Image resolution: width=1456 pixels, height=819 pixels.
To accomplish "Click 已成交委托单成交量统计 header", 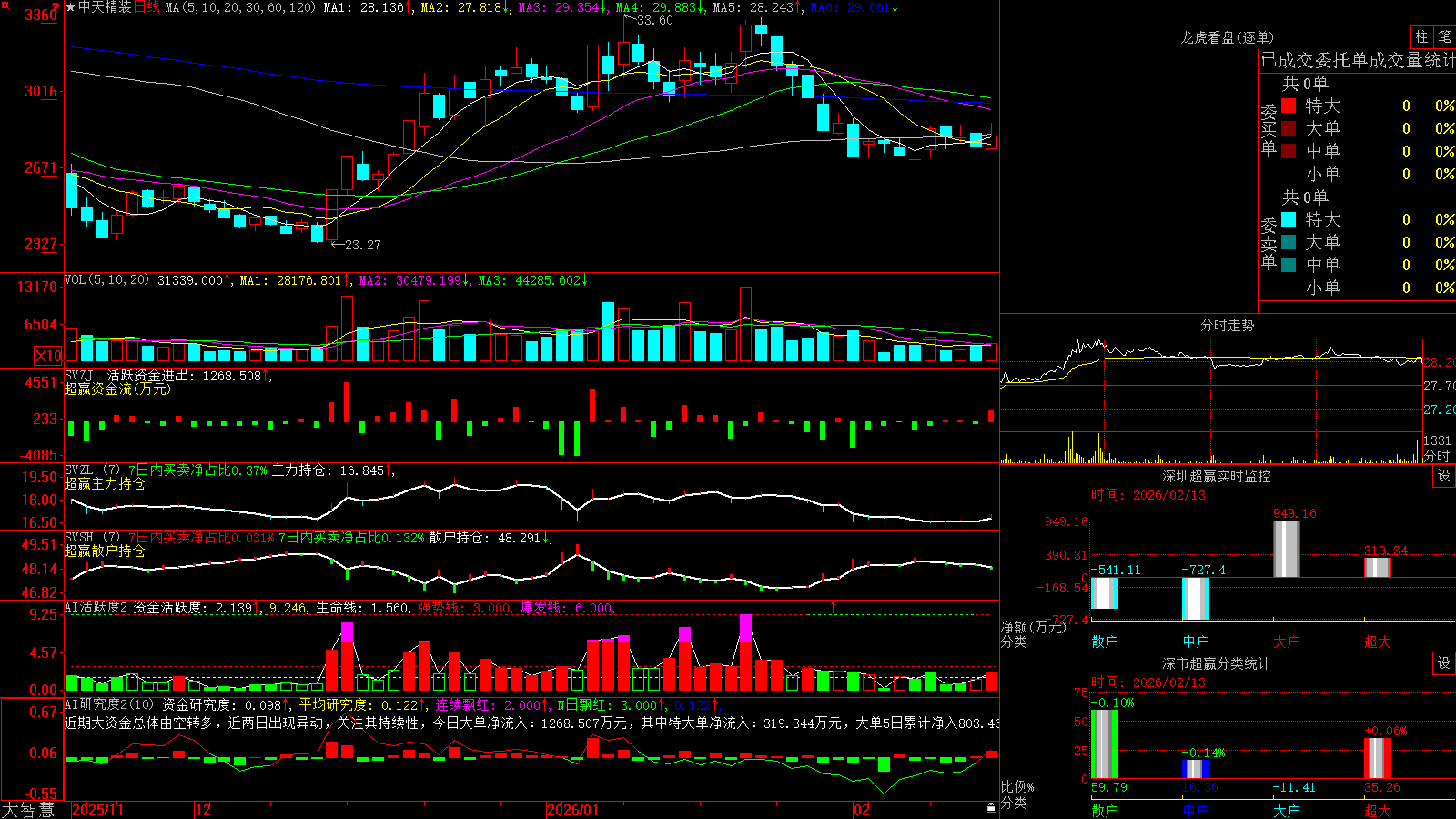I will pos(1358,60).
